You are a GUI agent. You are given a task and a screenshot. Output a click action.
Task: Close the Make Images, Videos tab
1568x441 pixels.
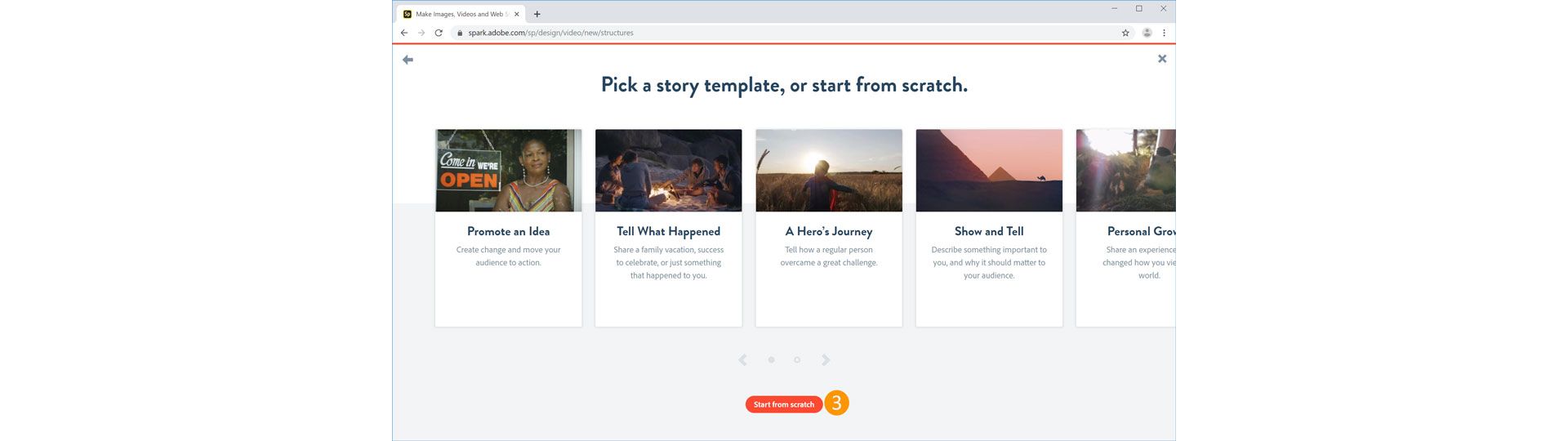(x=516, y=14)
